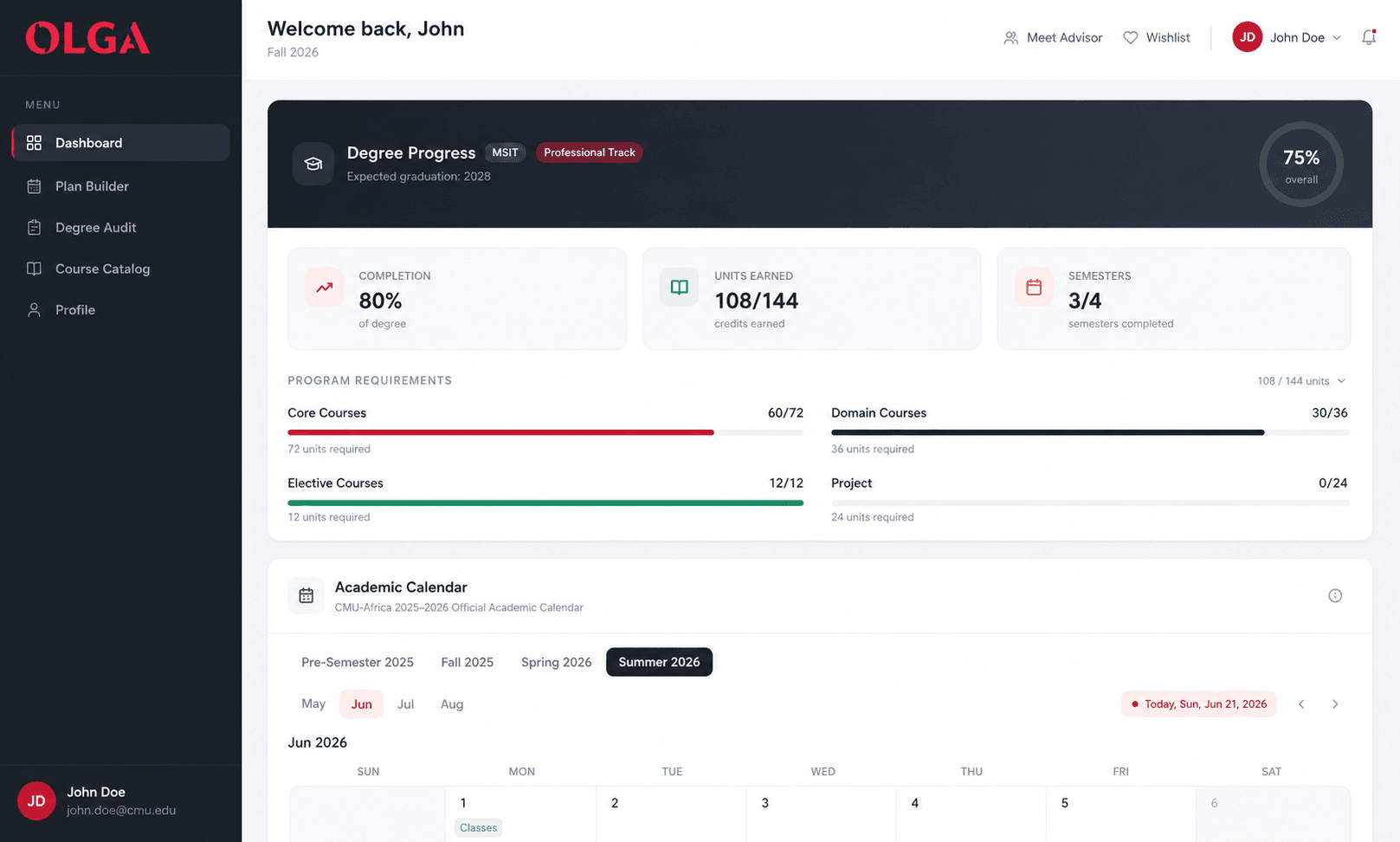This screenshot has width=1400, height=842.
Task: Click the Classes event on June 1
Action: [x=479, y=828]
